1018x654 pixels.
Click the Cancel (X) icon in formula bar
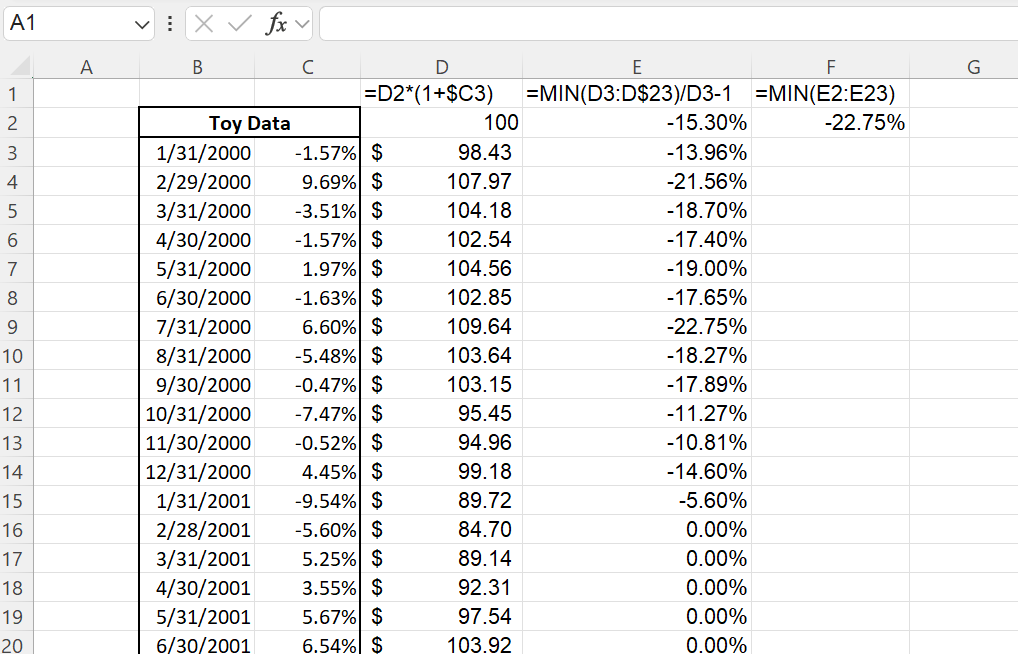(x=204, y=24)
